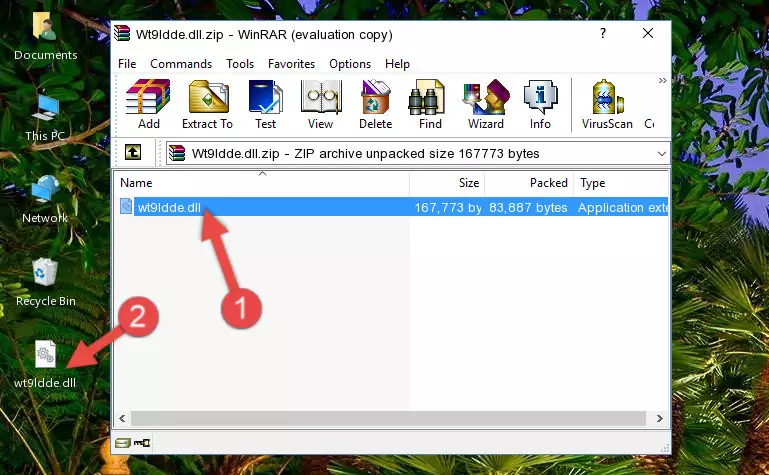Viewport: 769px width, 475px height.
Task: Select the This PC desktop icon
Action: (45, 118)
